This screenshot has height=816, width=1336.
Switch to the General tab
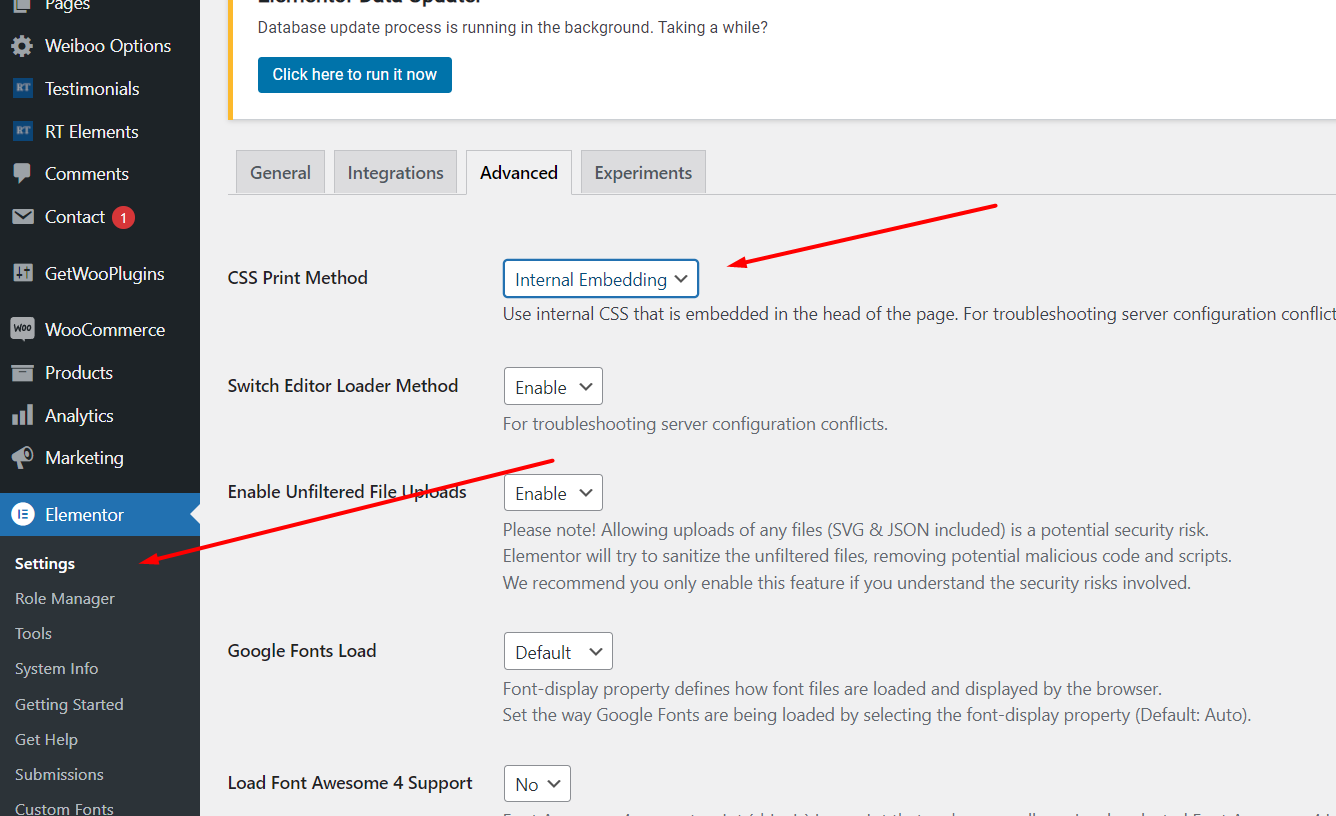[280, 172]
